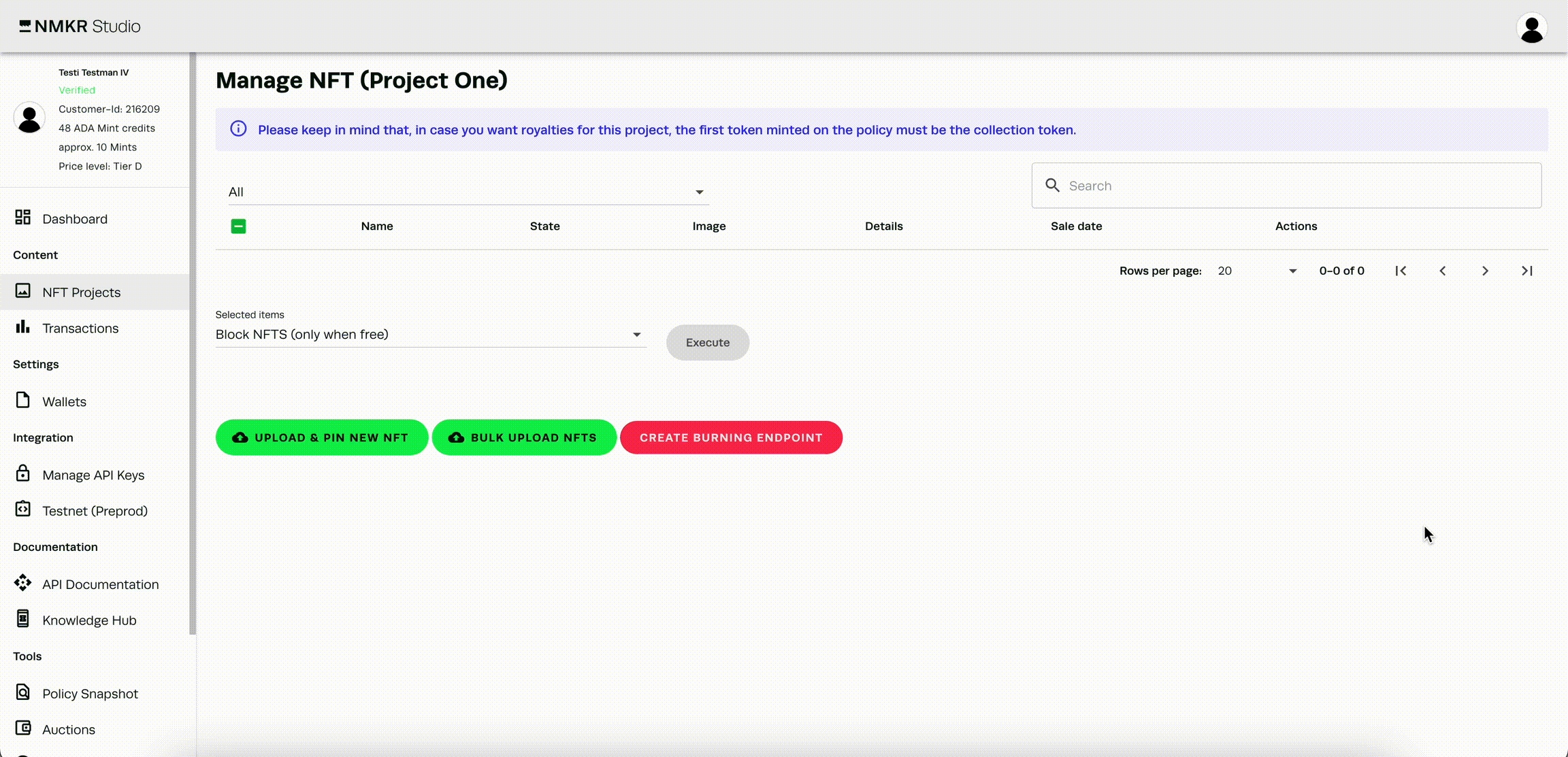The height and width of the screenshot is (757, 1568).
Task: Click Create Burning Endpoint button
Action: coord(731,437)
